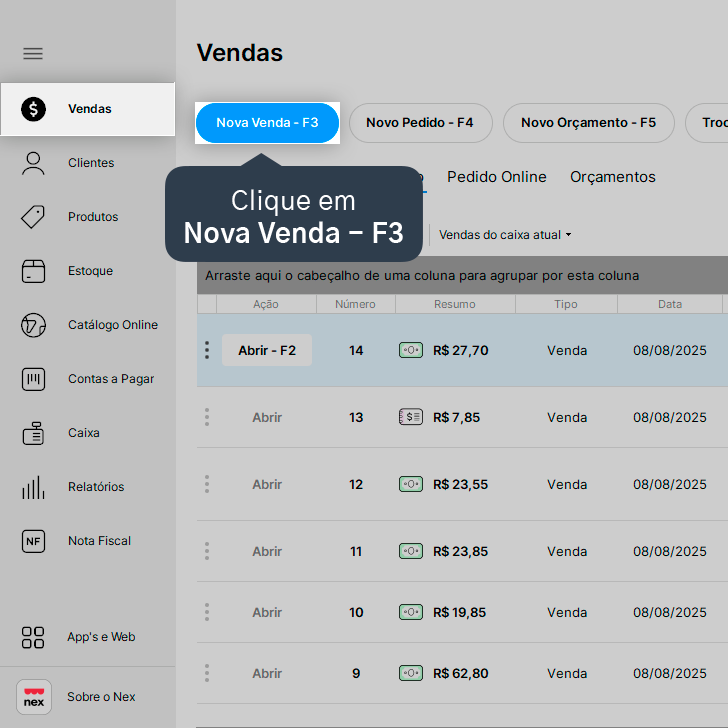Click the App's e Web grid icon
The height and width of the screenshot is (728, 728).
point(33,637)
